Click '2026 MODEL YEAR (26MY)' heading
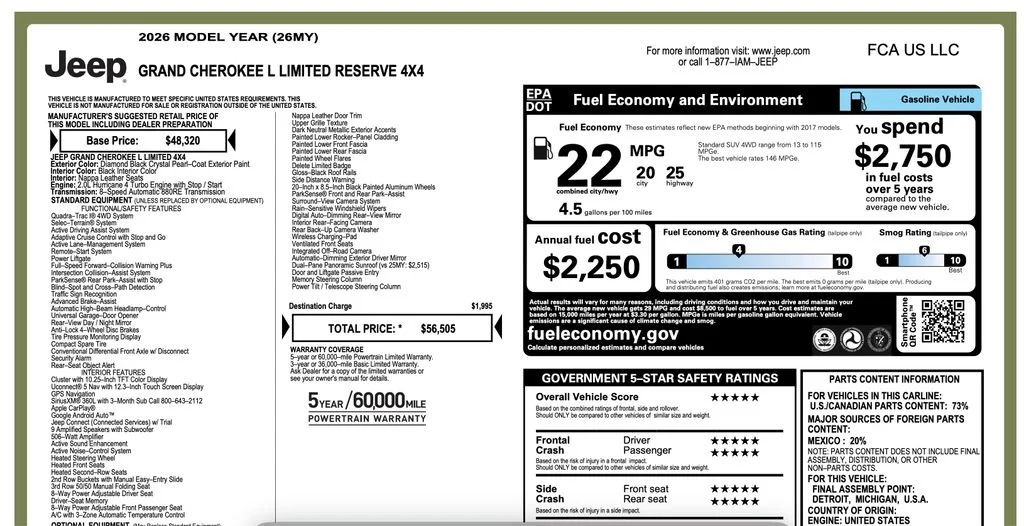Image resolution: width=1024 pixels, height=526 pixels. pyautogui.click(x=229, y=38)
